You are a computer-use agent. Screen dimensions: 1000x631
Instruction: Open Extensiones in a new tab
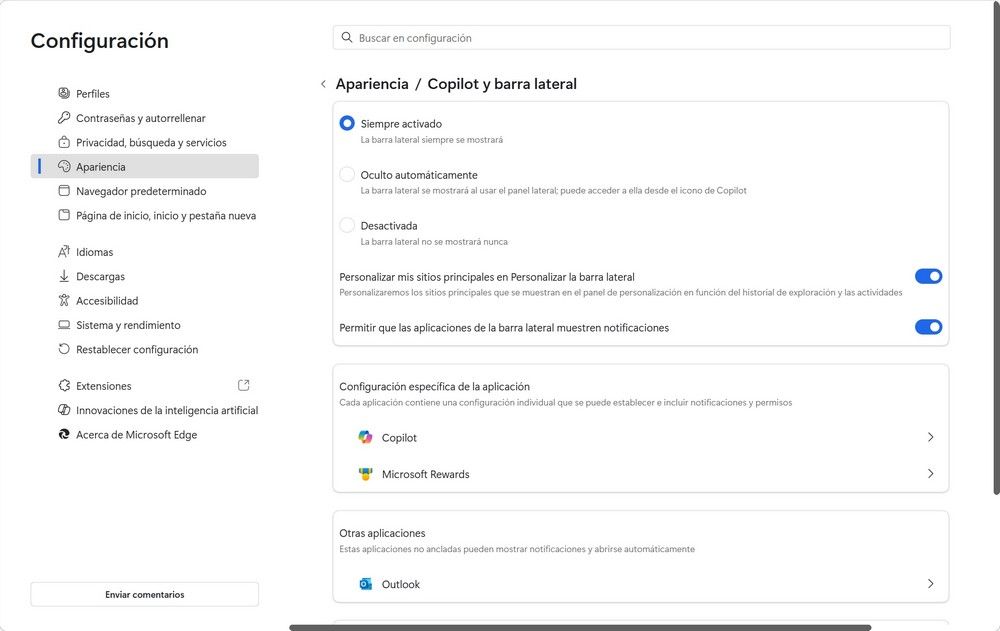click(243, 384)
